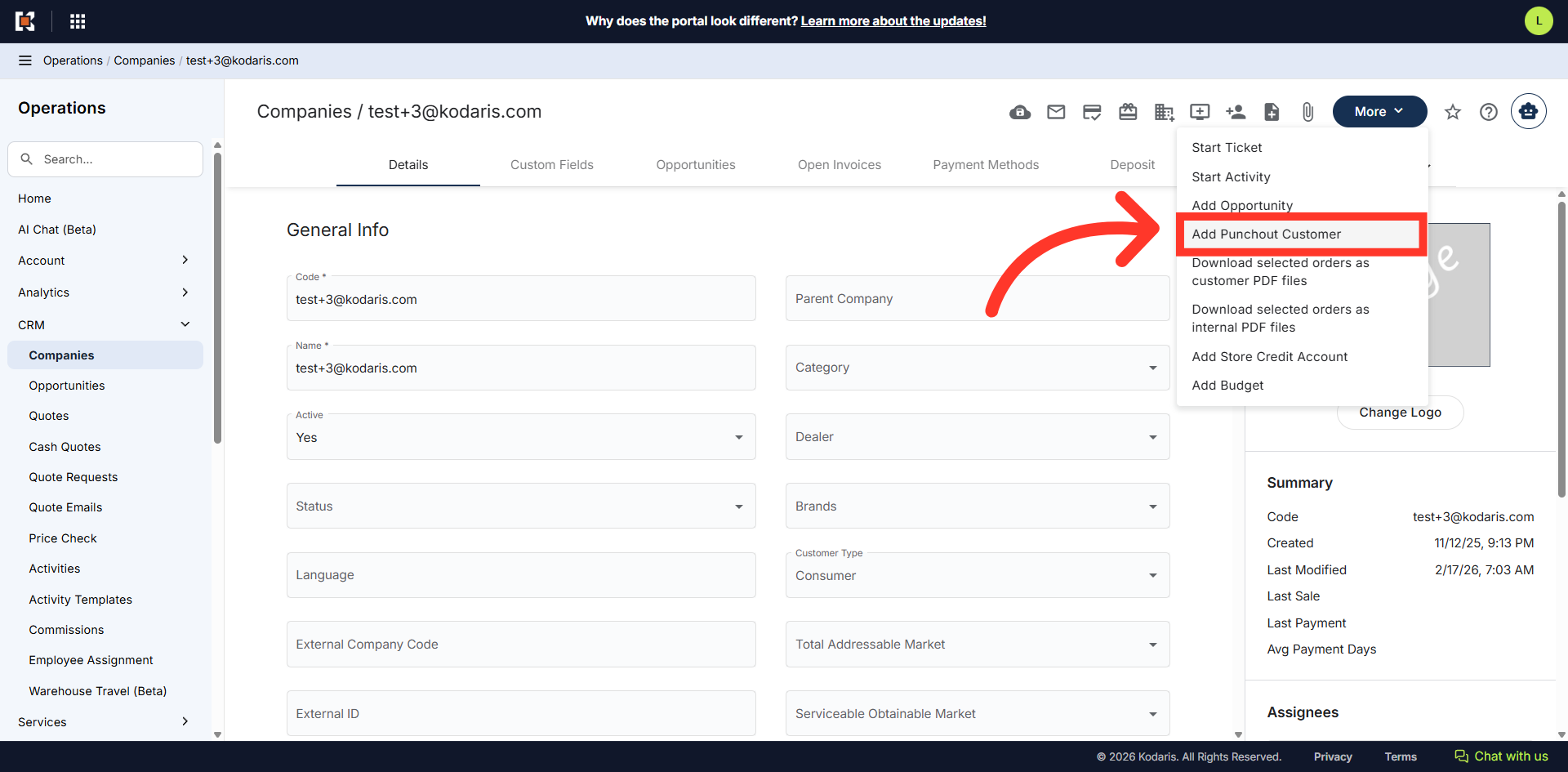Click the gift card icon
Screen dimensions: 1568x772
pos(1128,112)
